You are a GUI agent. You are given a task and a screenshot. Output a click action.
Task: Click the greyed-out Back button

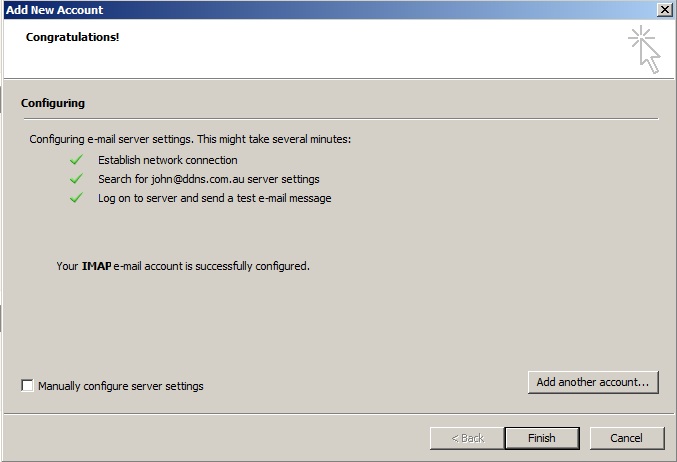[x=467, y=438]
